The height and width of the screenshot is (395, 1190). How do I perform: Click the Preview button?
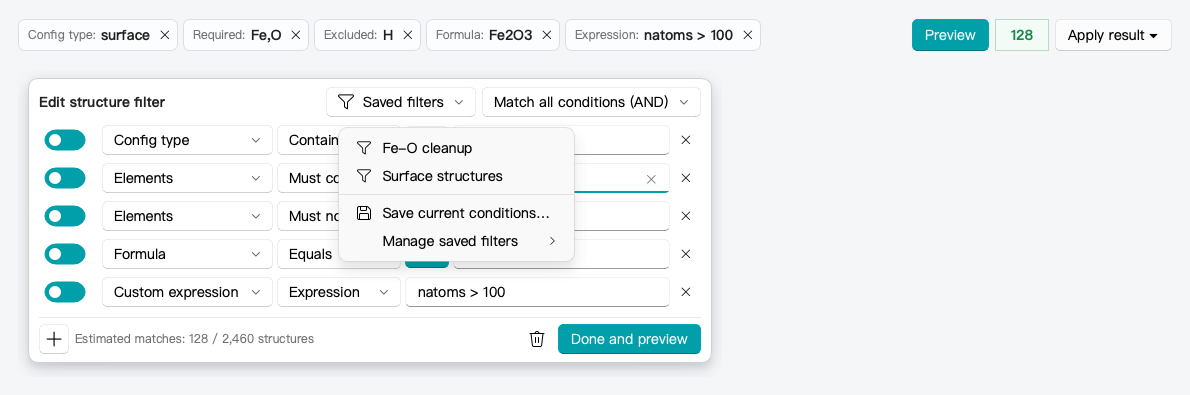click(950, 35)
